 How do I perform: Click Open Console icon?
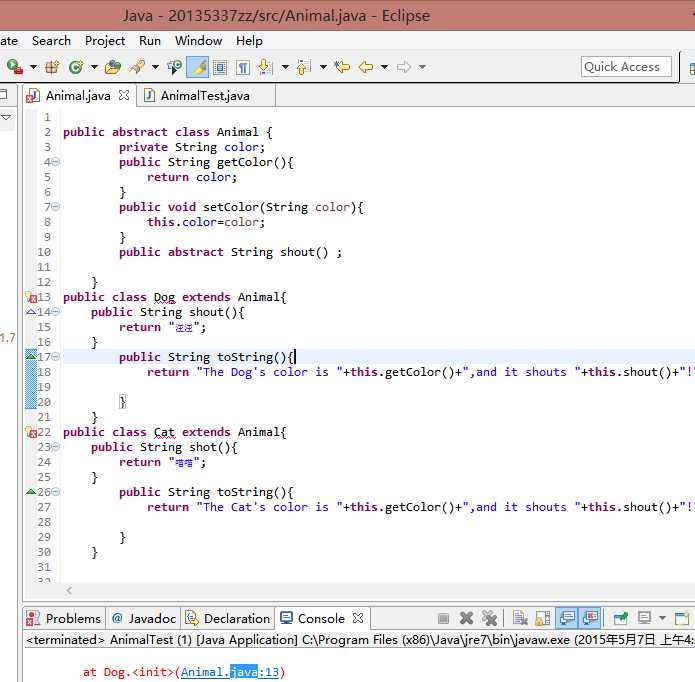coord(682,618)
